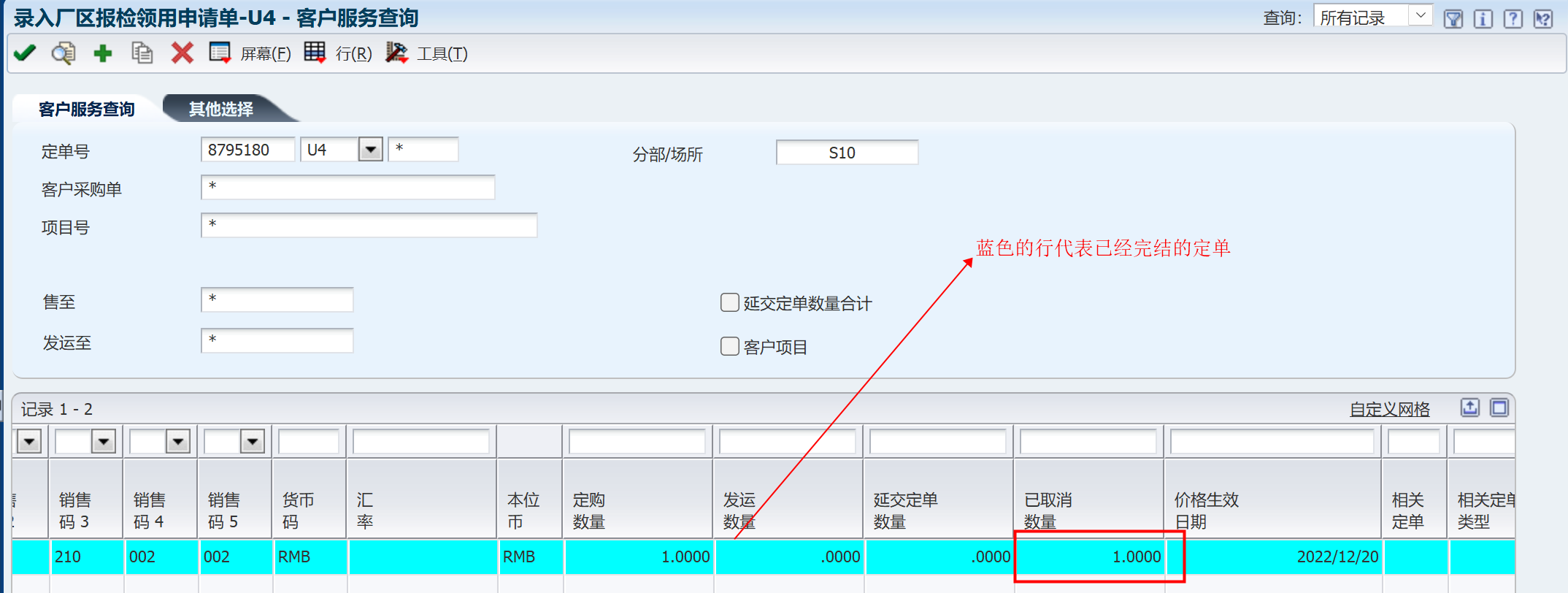Viewport: 1568px width, 593px height.
Task: Open the 销售码 5 filter dropdown
Action: pos(253,441)
